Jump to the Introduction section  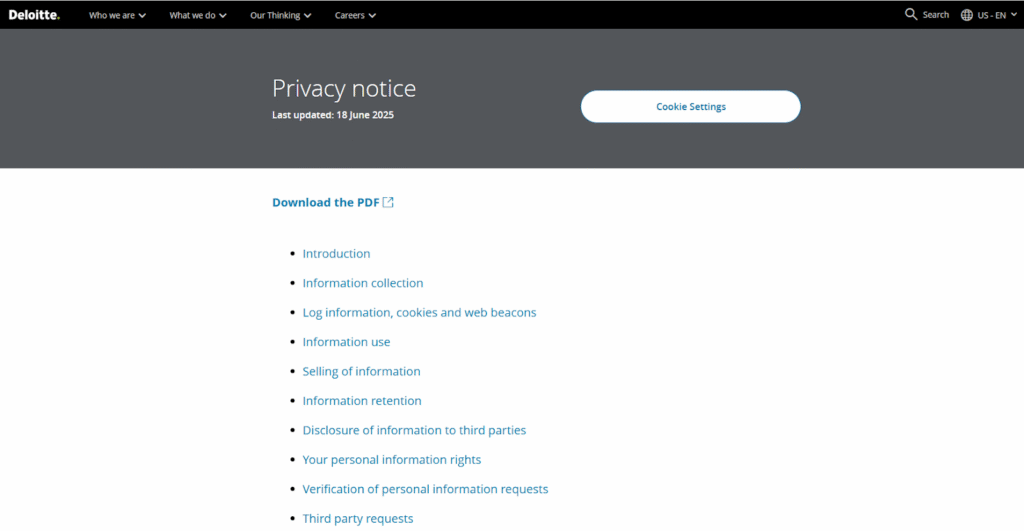[336, 254]
